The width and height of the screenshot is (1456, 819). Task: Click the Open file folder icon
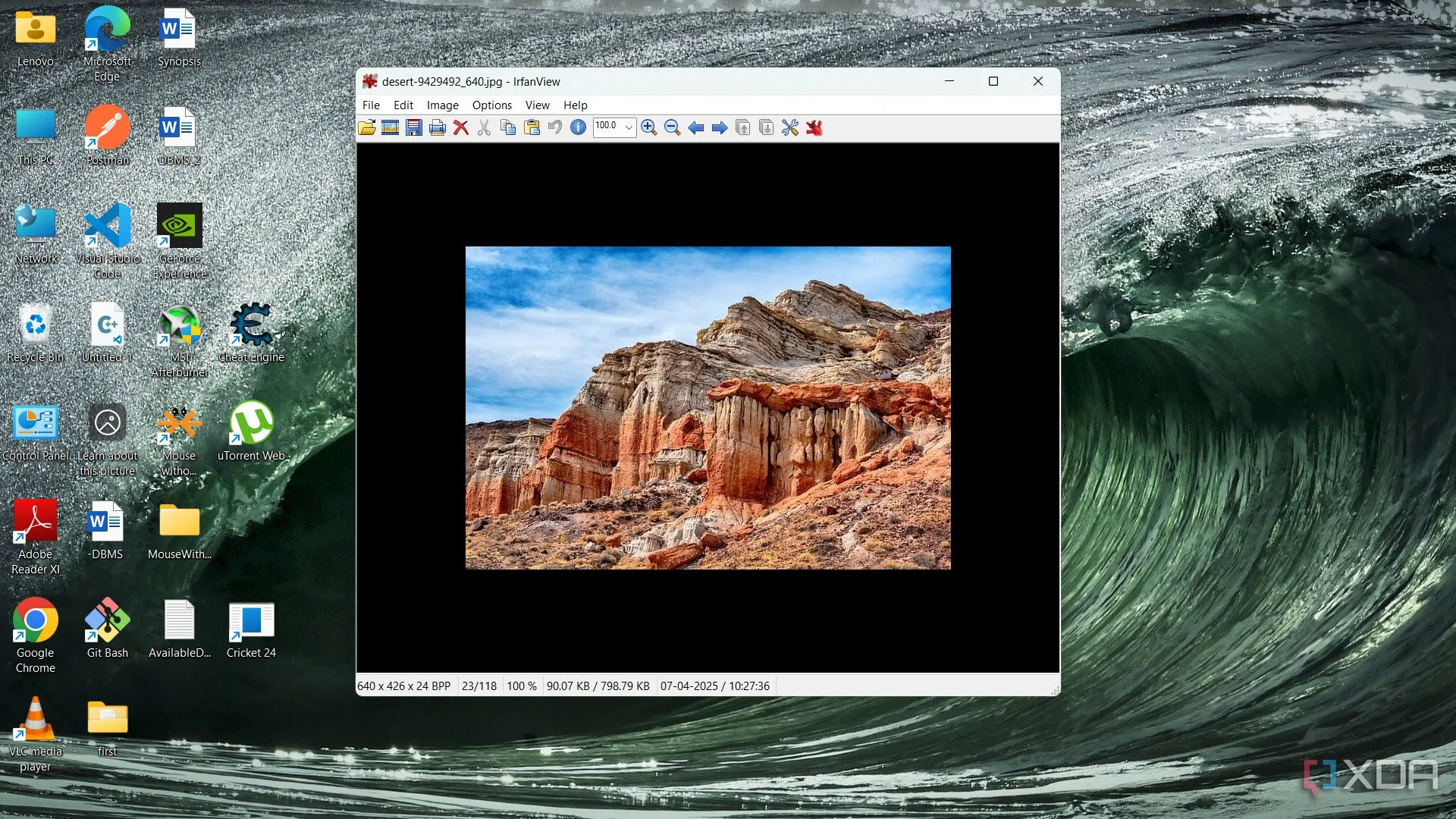pos(367,127)
